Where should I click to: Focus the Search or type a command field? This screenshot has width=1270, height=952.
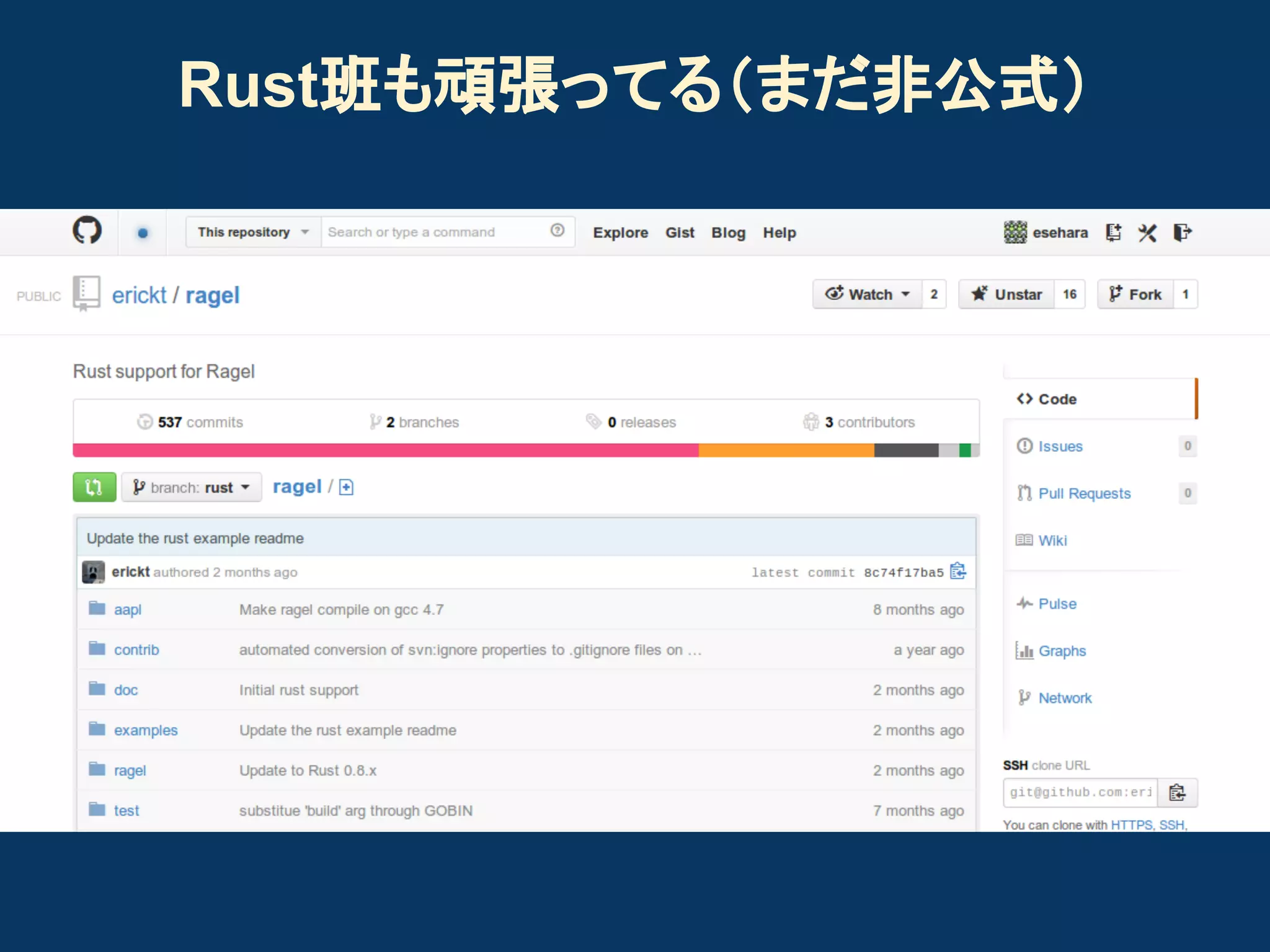[448, 232]
